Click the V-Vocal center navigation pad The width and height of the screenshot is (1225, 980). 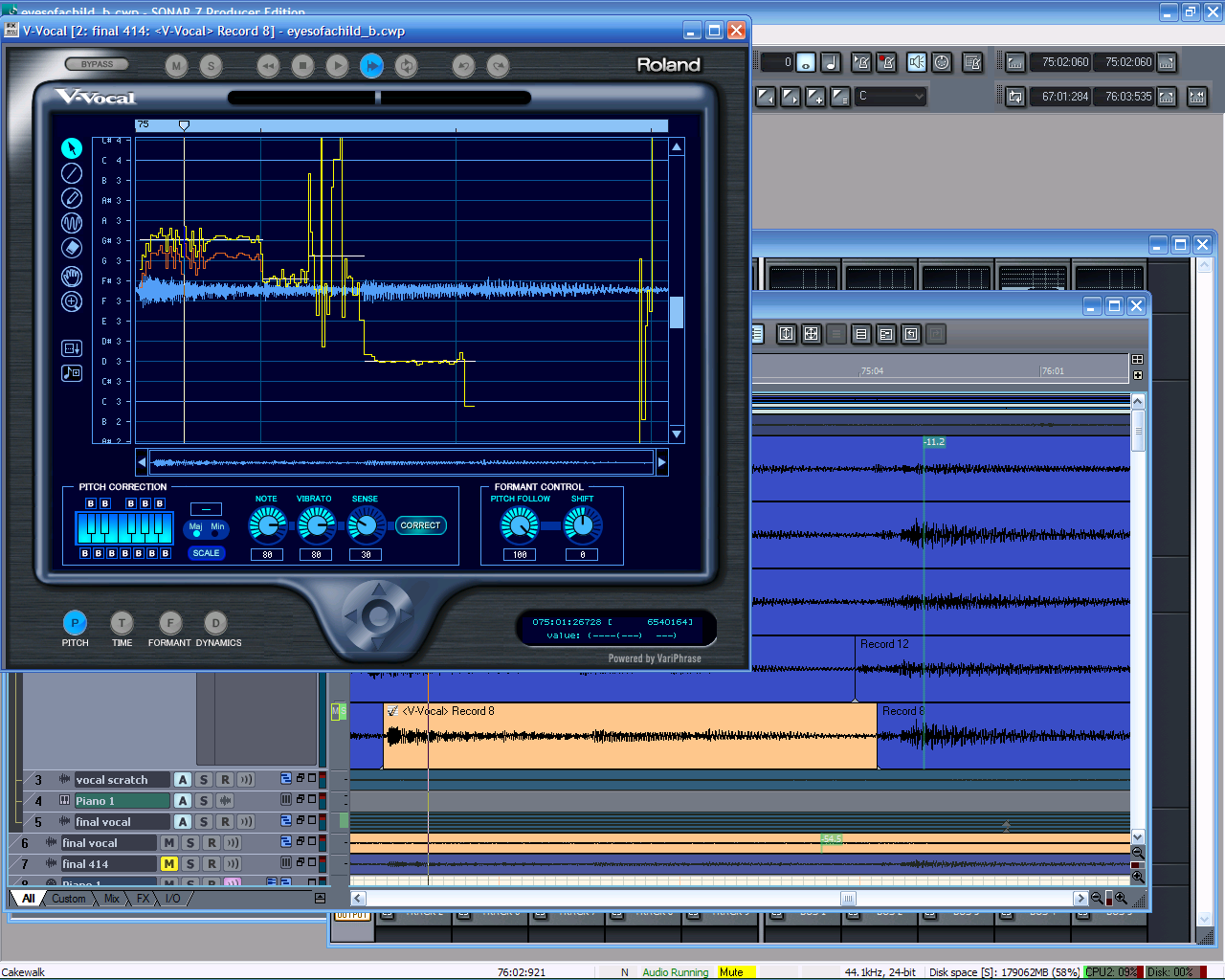click(x=378, y=614)
